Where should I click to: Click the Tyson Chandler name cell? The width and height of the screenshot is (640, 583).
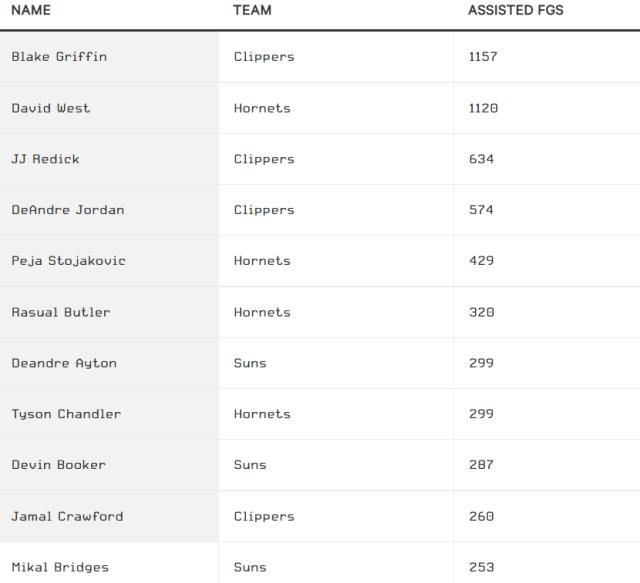coord(66,414)
